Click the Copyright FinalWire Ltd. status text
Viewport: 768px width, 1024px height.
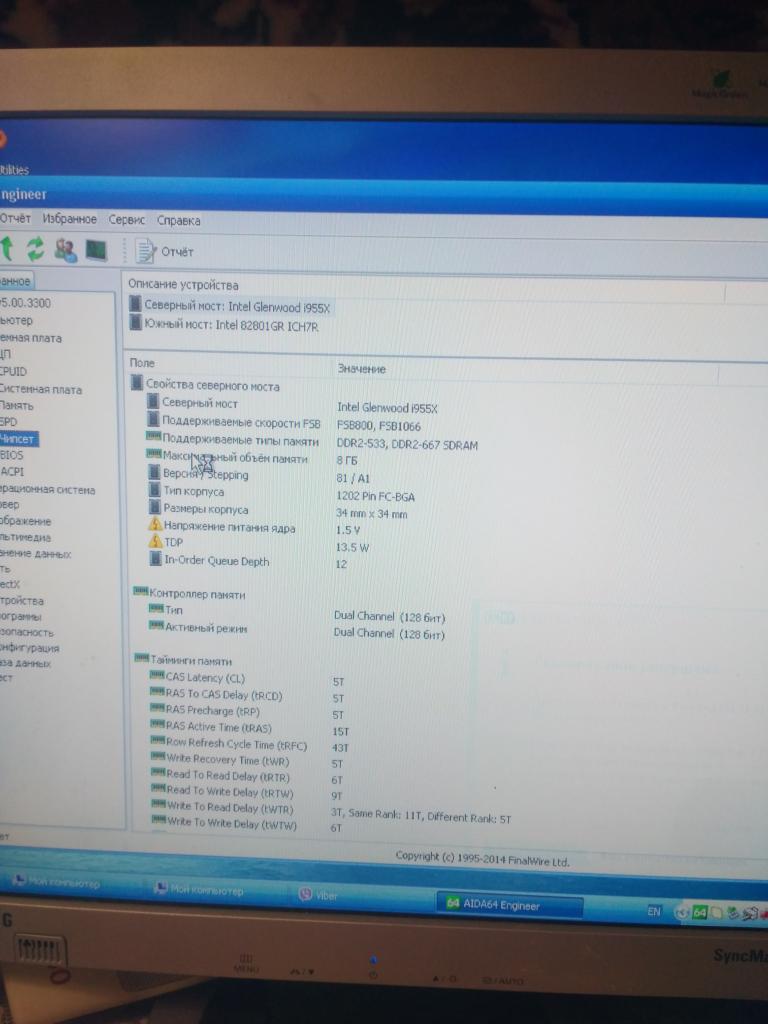tap(482, 859)
